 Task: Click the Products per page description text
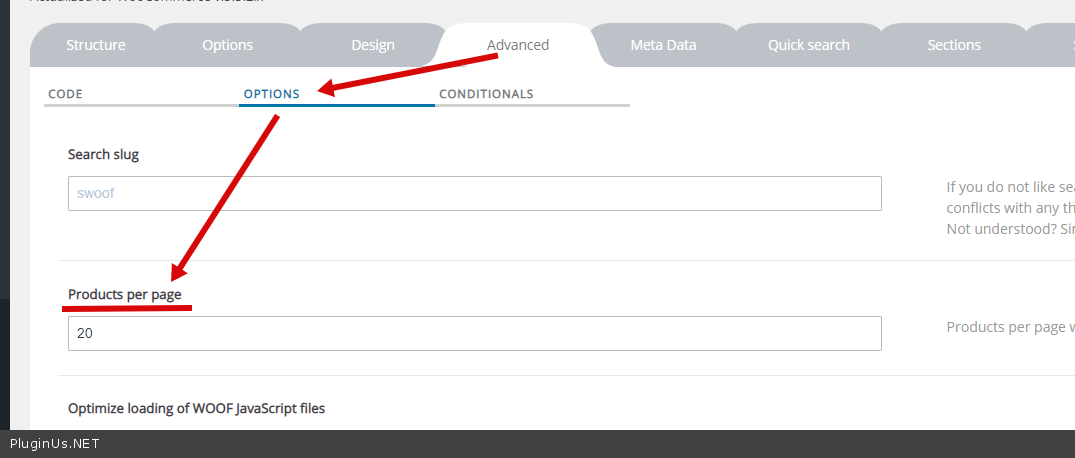[1010, 327]
